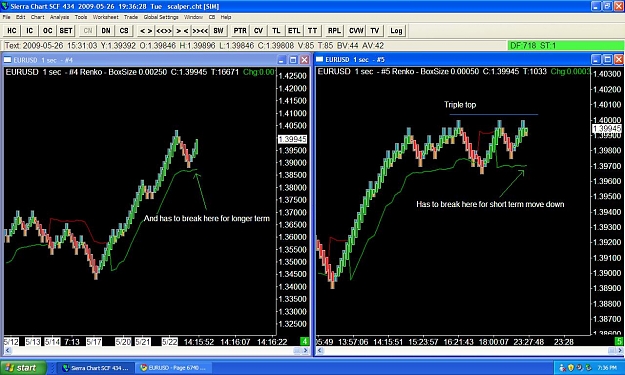This screenshot has width=625, height=375.
Task: Click the 1.40500 price axis label
Action: [292, 126]
